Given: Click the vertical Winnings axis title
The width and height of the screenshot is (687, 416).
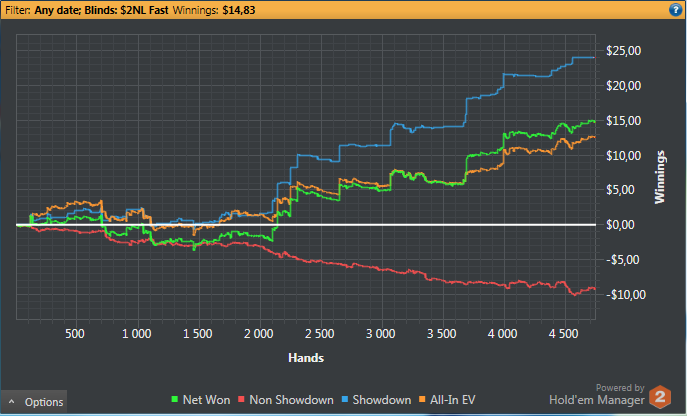Looking at the screenshot, I should pyautogui.click(x=659, y=177).
